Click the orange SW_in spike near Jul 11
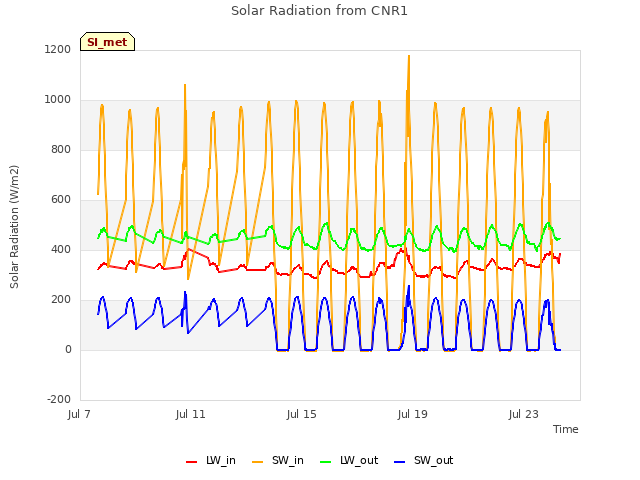The image size is (640, 480). coord(185,87)
